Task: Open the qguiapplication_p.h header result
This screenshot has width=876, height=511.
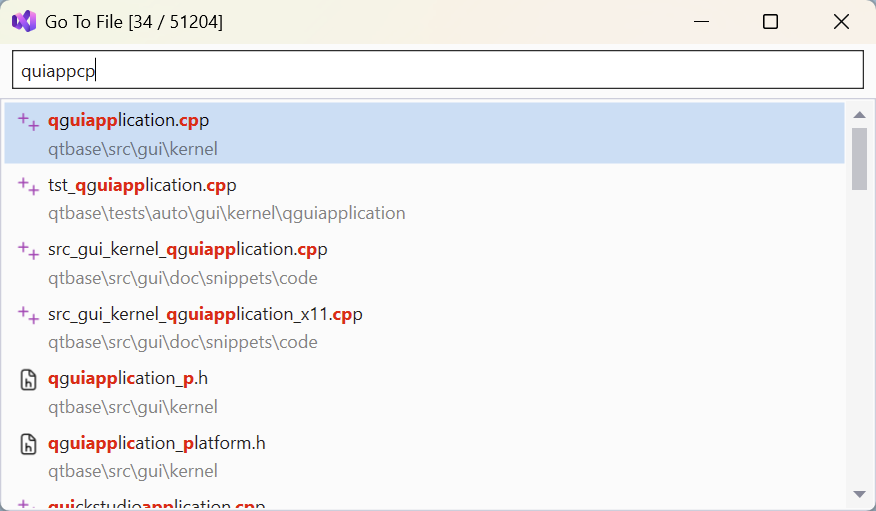Action: (x=128, y=378)
